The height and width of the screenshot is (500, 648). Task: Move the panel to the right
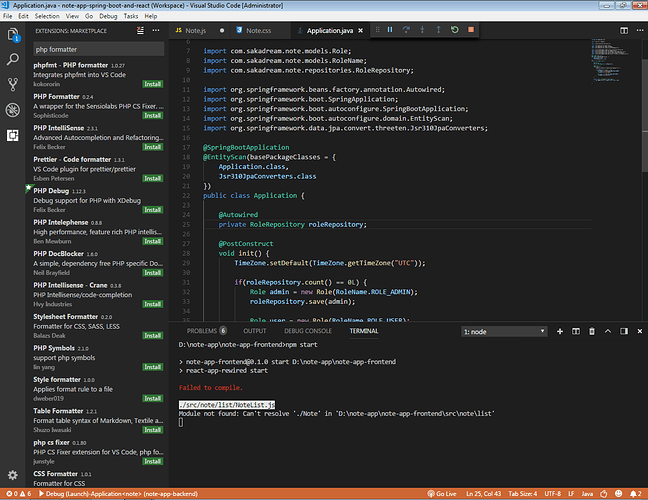[x=624, y=331]
